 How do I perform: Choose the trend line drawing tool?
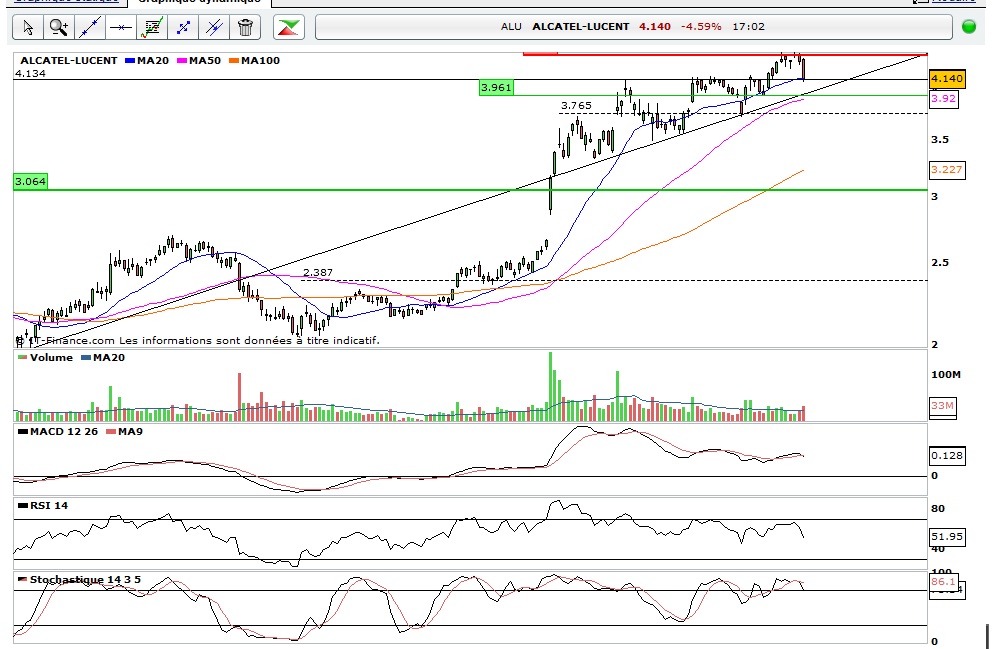(x=90, y=27)
